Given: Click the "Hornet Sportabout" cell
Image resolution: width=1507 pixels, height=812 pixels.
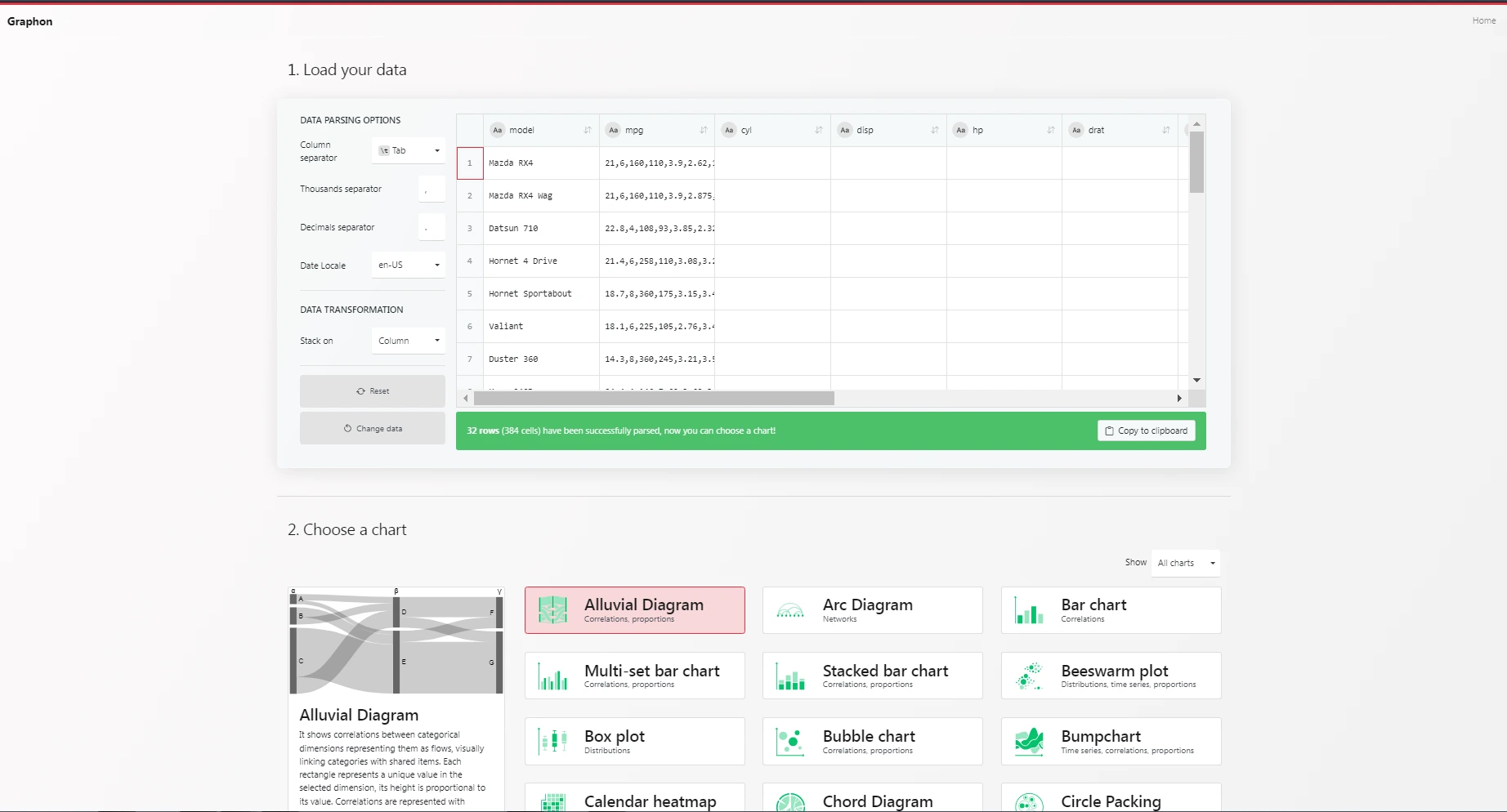Looking at the screenshot, I should point(541,294).
